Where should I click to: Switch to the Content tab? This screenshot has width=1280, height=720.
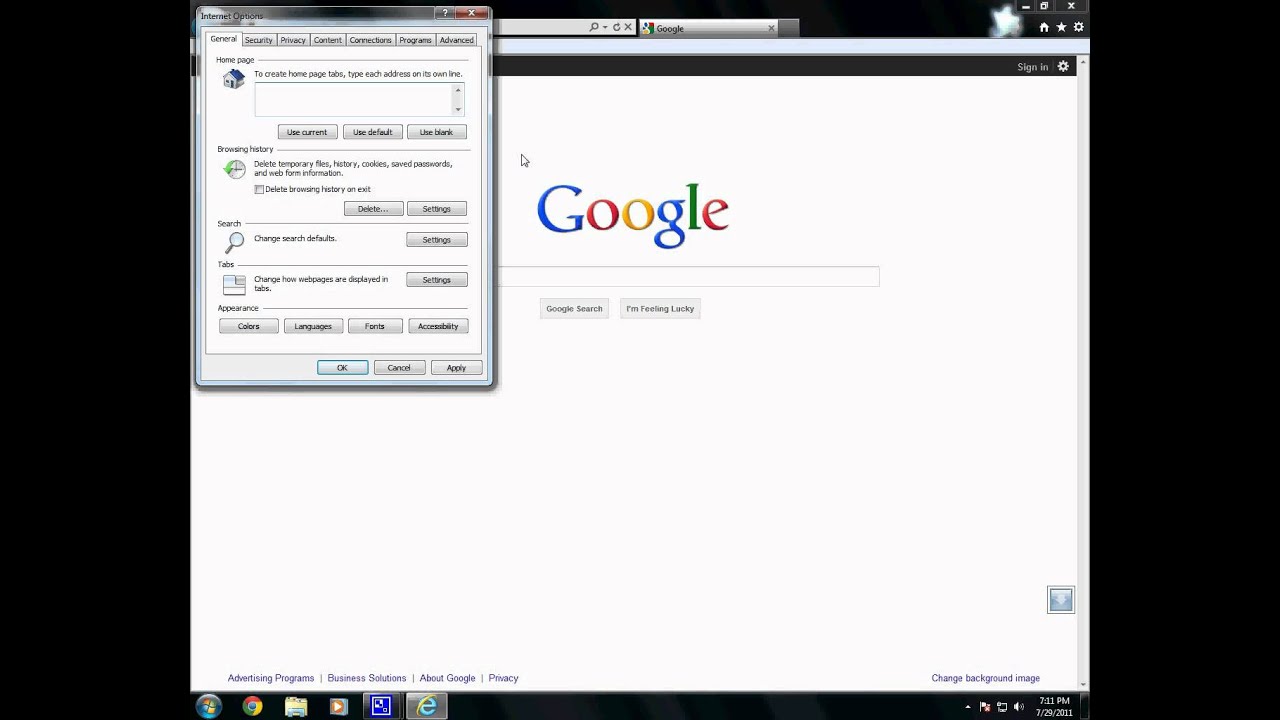[327, 40]
